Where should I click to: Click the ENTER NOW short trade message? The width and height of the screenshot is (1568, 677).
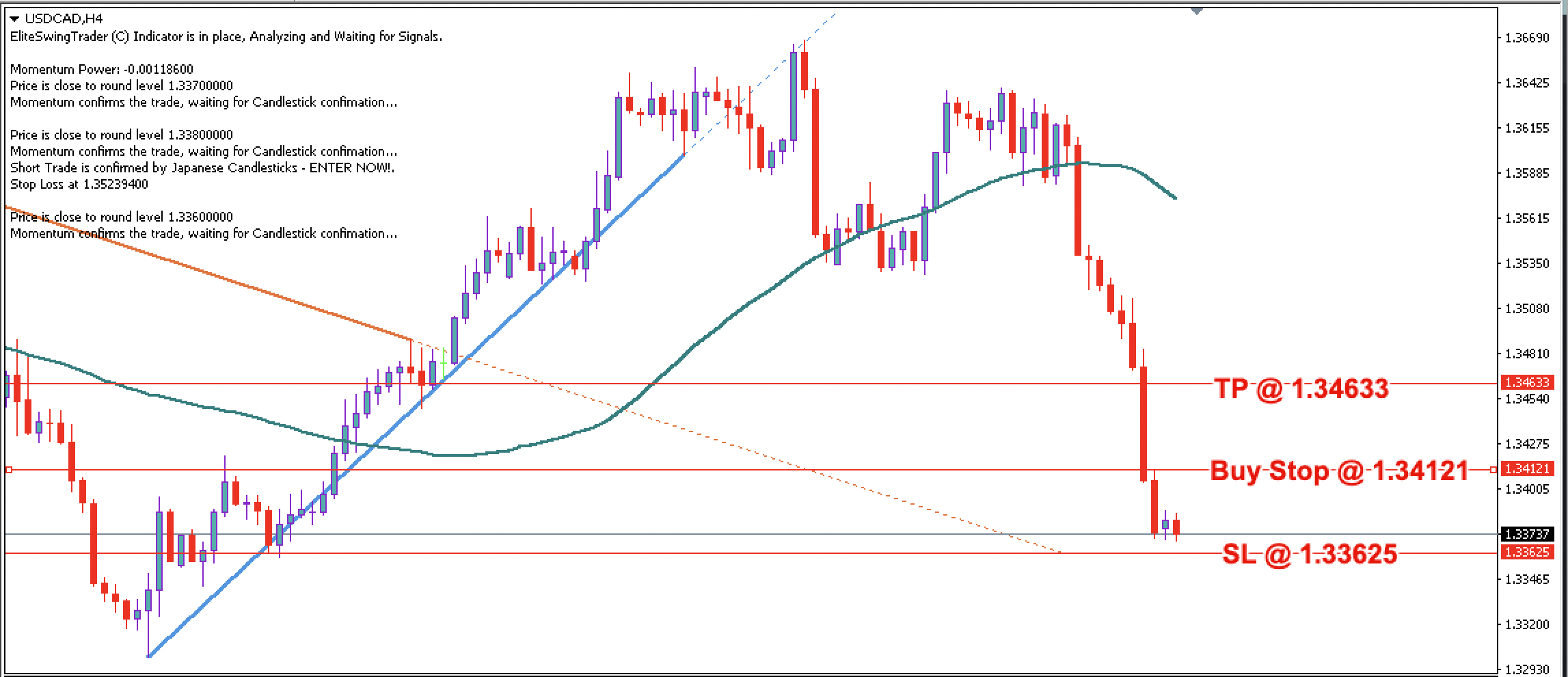click(x=202, y=167)
